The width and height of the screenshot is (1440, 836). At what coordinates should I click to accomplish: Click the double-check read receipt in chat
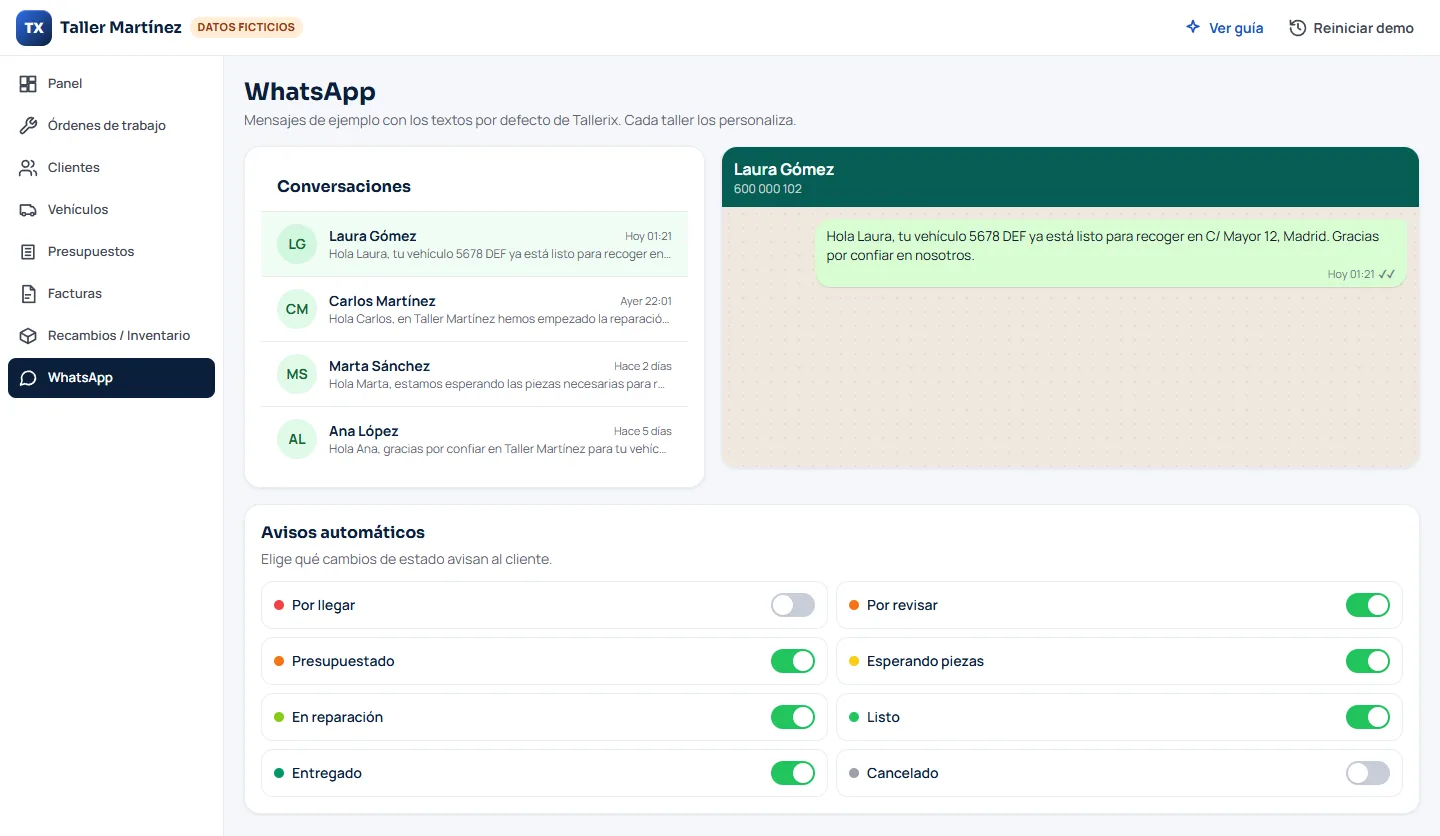1387,274
